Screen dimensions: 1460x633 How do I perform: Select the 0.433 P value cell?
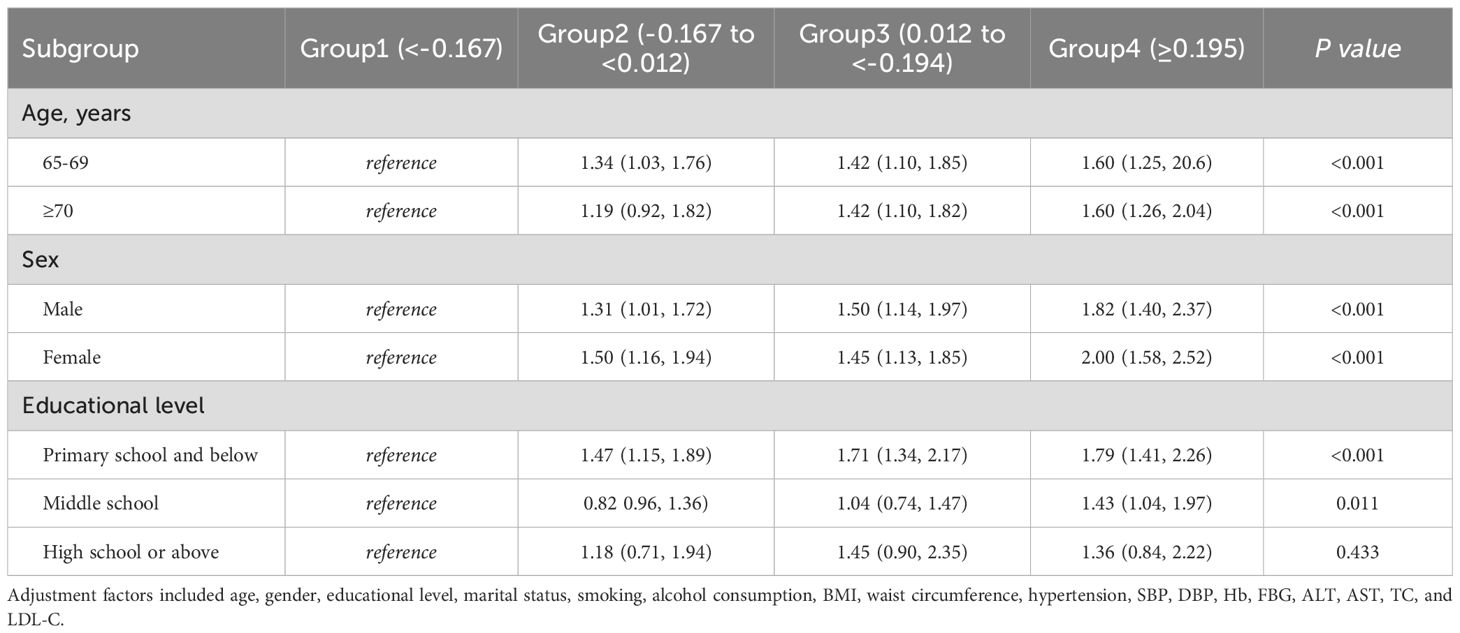click(1357, 552)
